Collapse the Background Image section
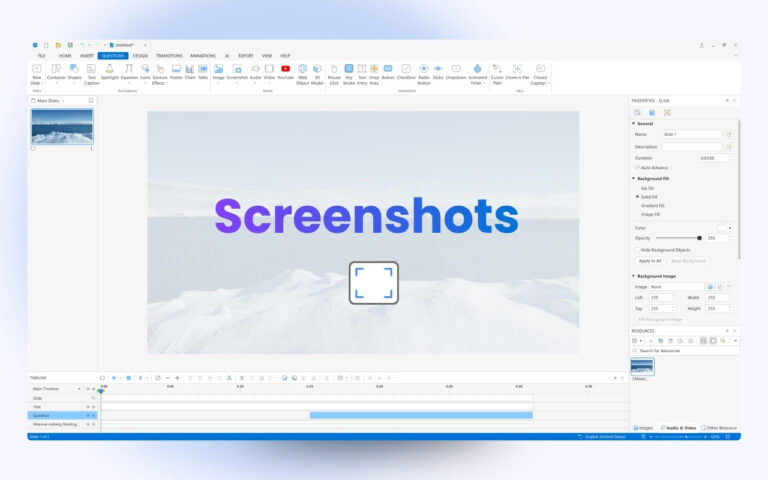The height and width of the screenshot is (480, 768). pos(633,276)
